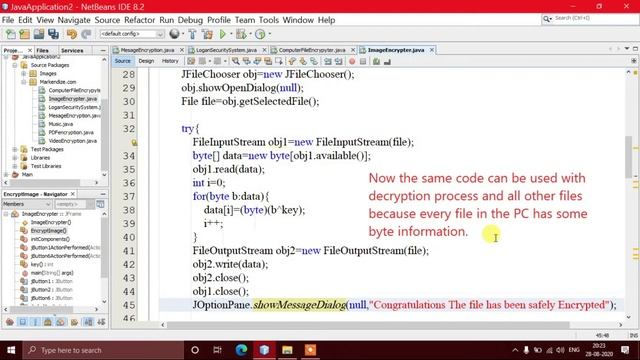
Task: Collapse the Source Packages tree node
Action: point(15,65)
